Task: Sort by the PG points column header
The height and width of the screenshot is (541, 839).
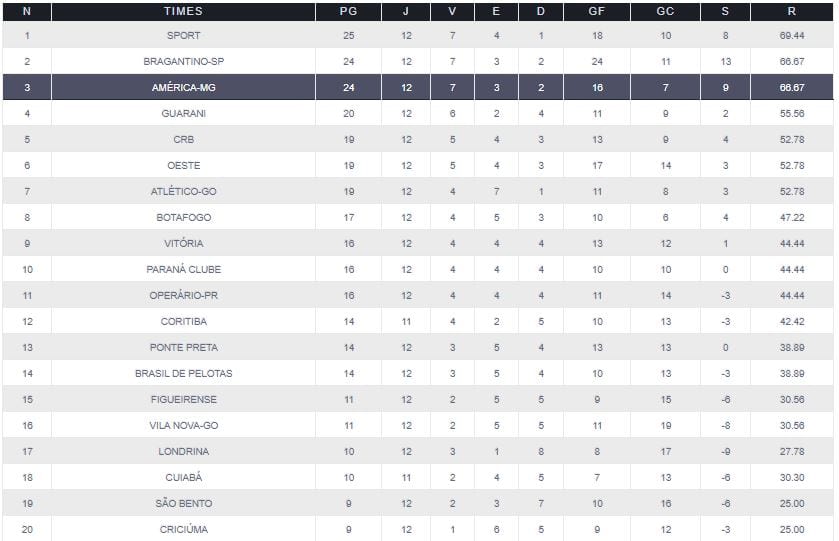Action: (x=349, y=11)
